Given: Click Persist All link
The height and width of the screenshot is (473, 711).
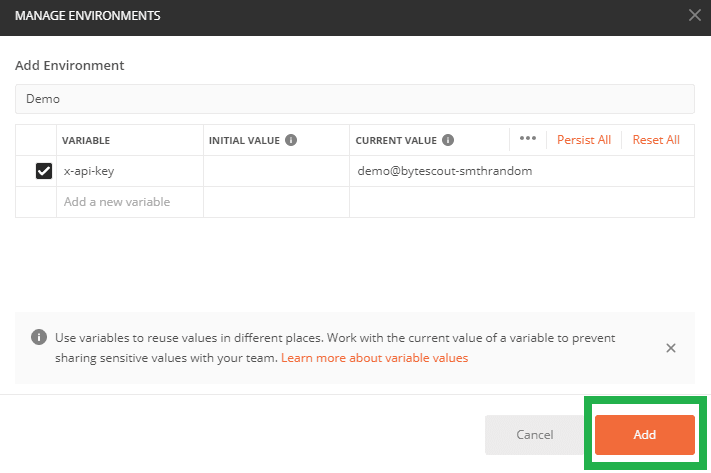Looking at the screenshot, I should click(583, 140).
